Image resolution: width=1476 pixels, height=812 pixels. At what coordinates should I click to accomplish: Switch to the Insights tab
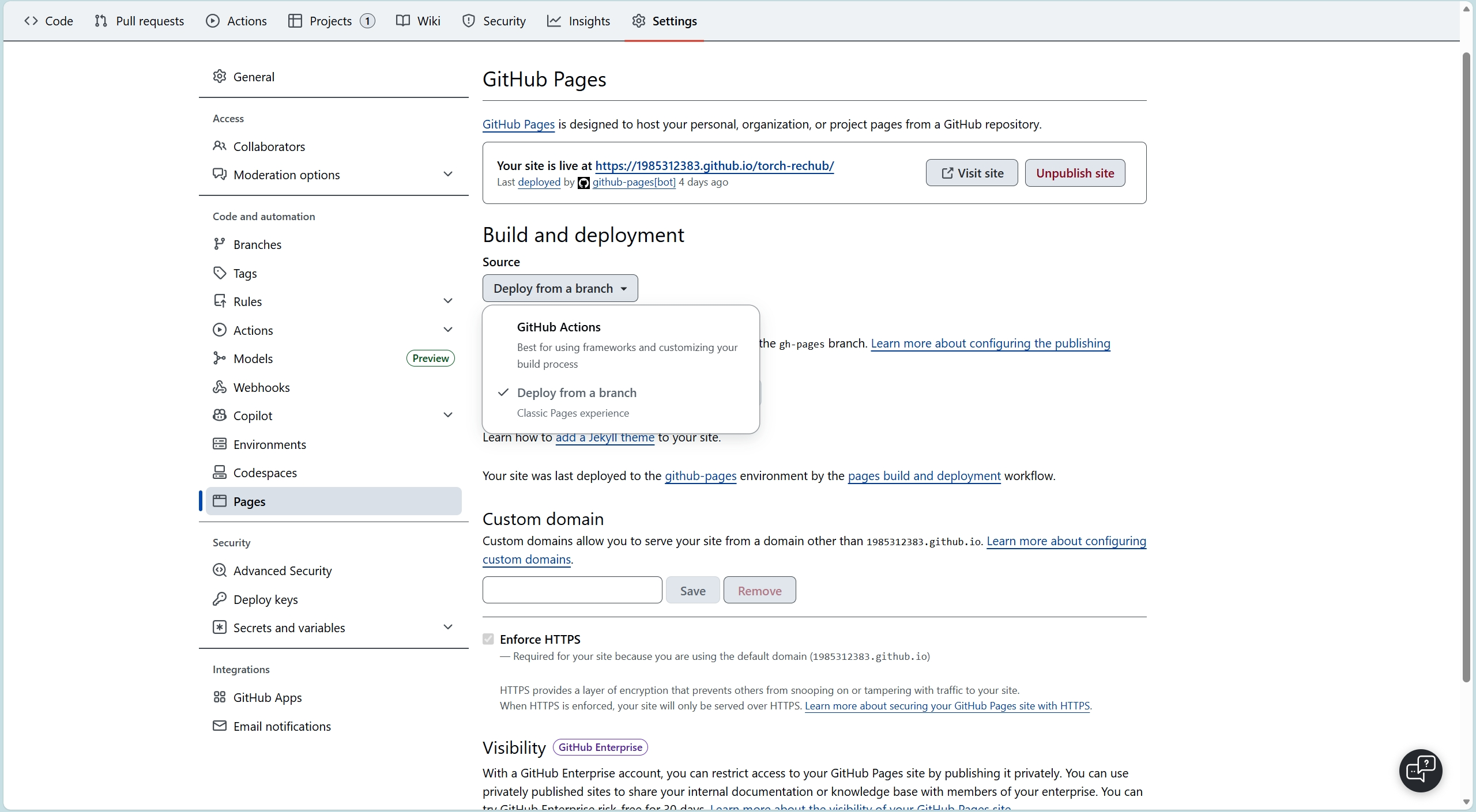[578, 21]
